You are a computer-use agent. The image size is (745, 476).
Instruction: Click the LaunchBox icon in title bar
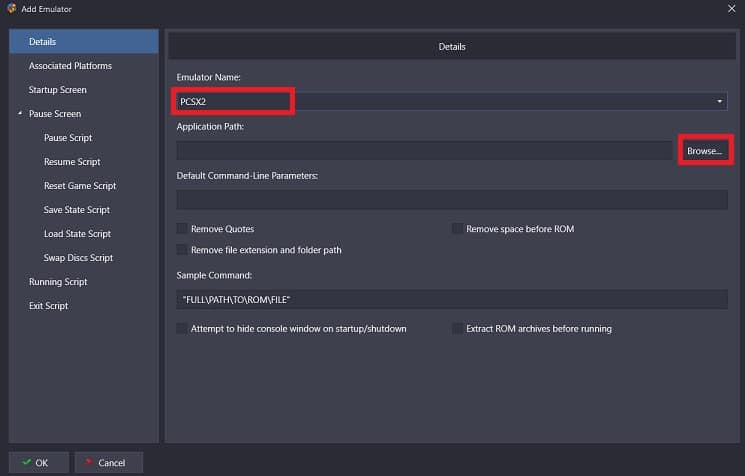tap(11, 9)
